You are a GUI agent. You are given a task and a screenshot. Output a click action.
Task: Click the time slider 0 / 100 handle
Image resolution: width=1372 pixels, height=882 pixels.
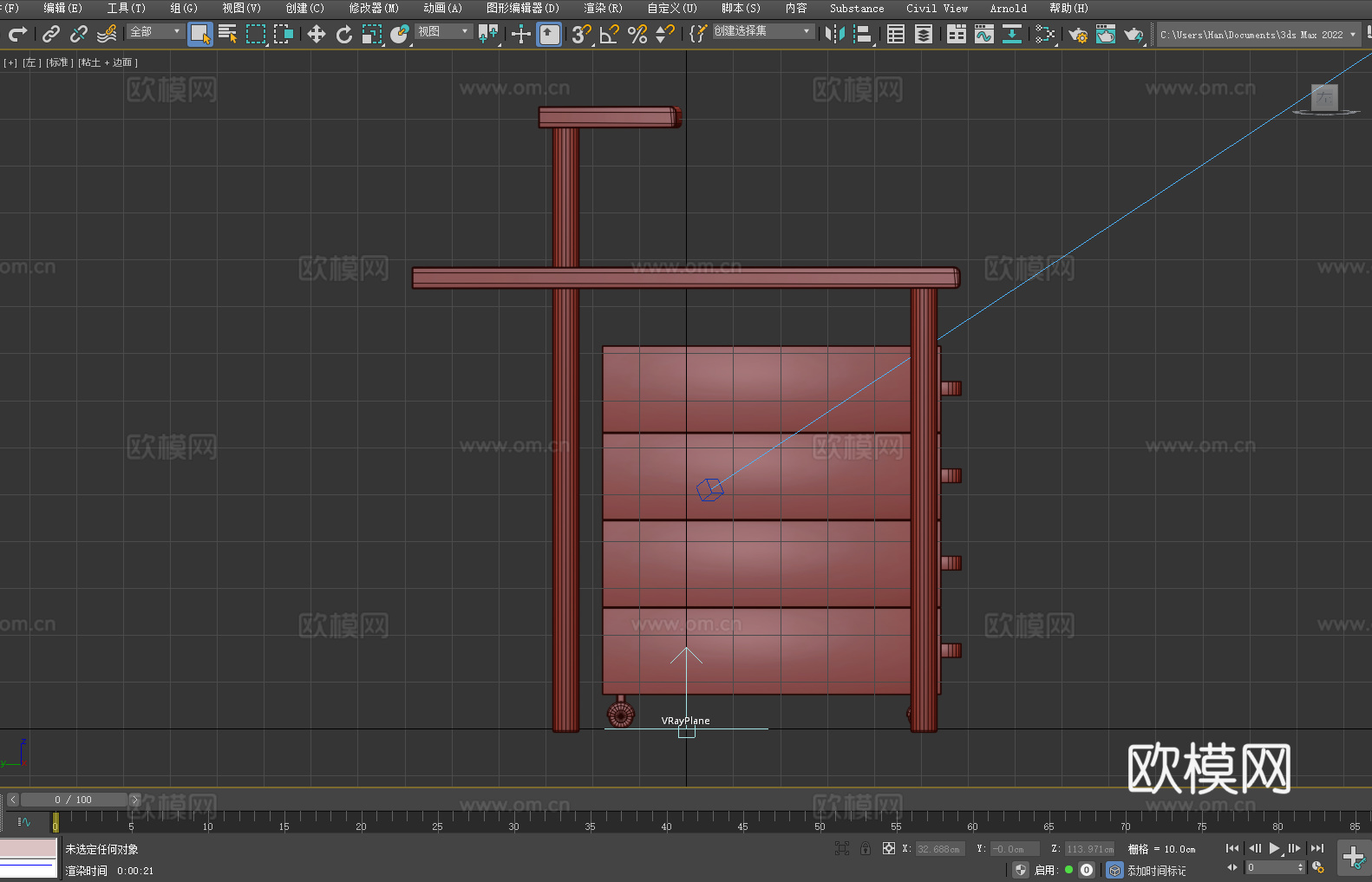click(x=73, y=800)
